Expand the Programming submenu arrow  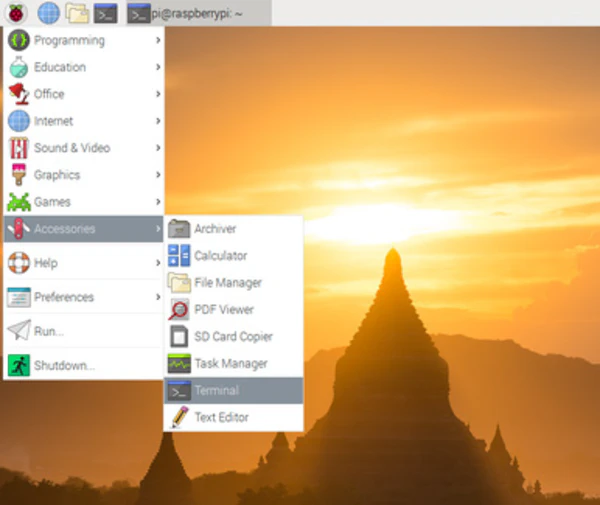pos(158,41)
